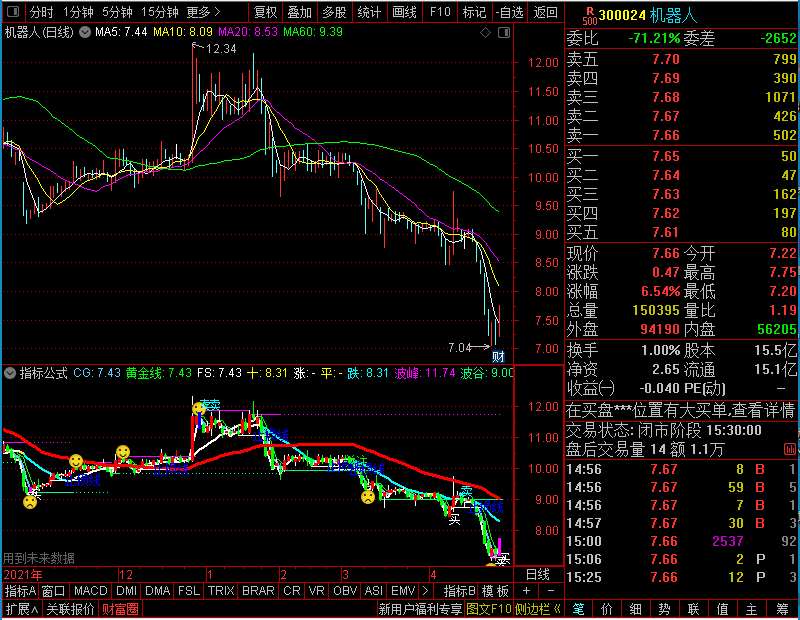800x620 pixels.
Task: Open the 模板 template button
Action: 495,591
